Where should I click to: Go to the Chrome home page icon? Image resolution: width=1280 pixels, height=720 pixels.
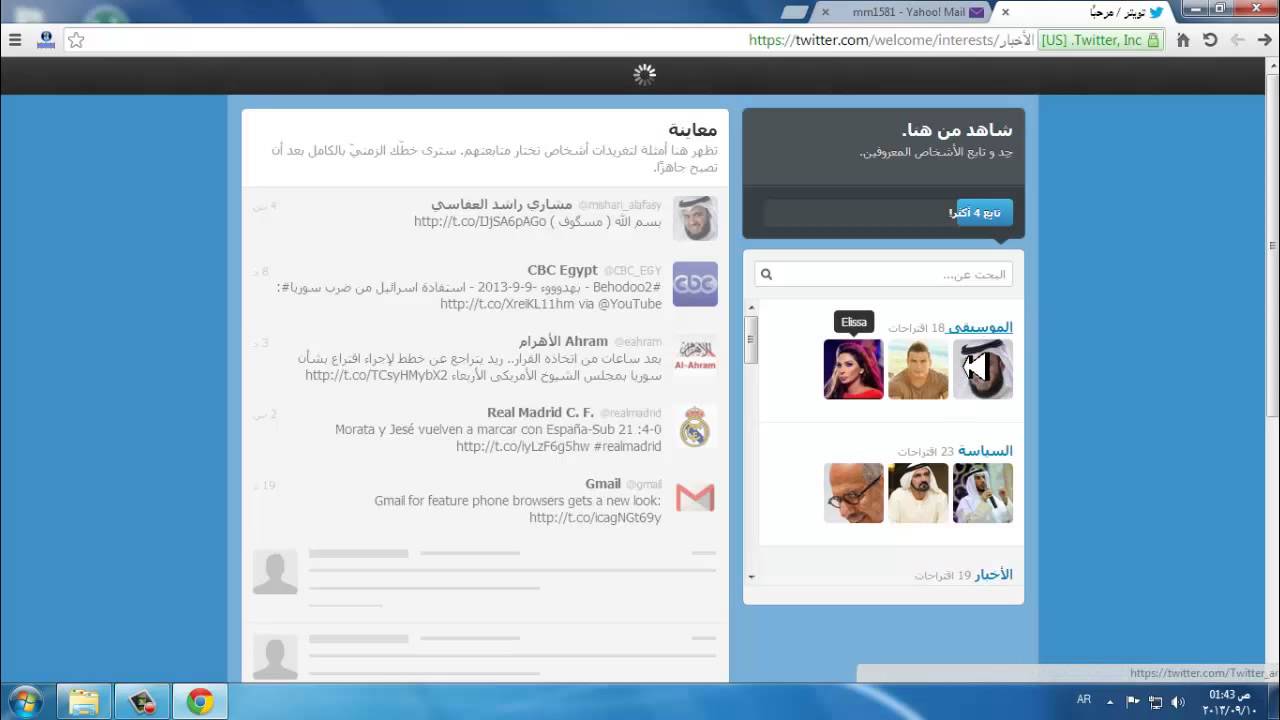coord(1183,40)
